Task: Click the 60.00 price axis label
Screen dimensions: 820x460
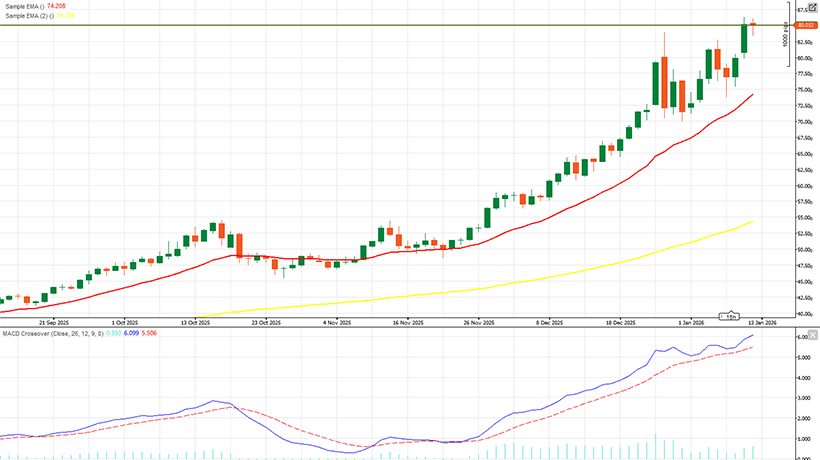Action: pyautogui.click(x=804, y=186)
